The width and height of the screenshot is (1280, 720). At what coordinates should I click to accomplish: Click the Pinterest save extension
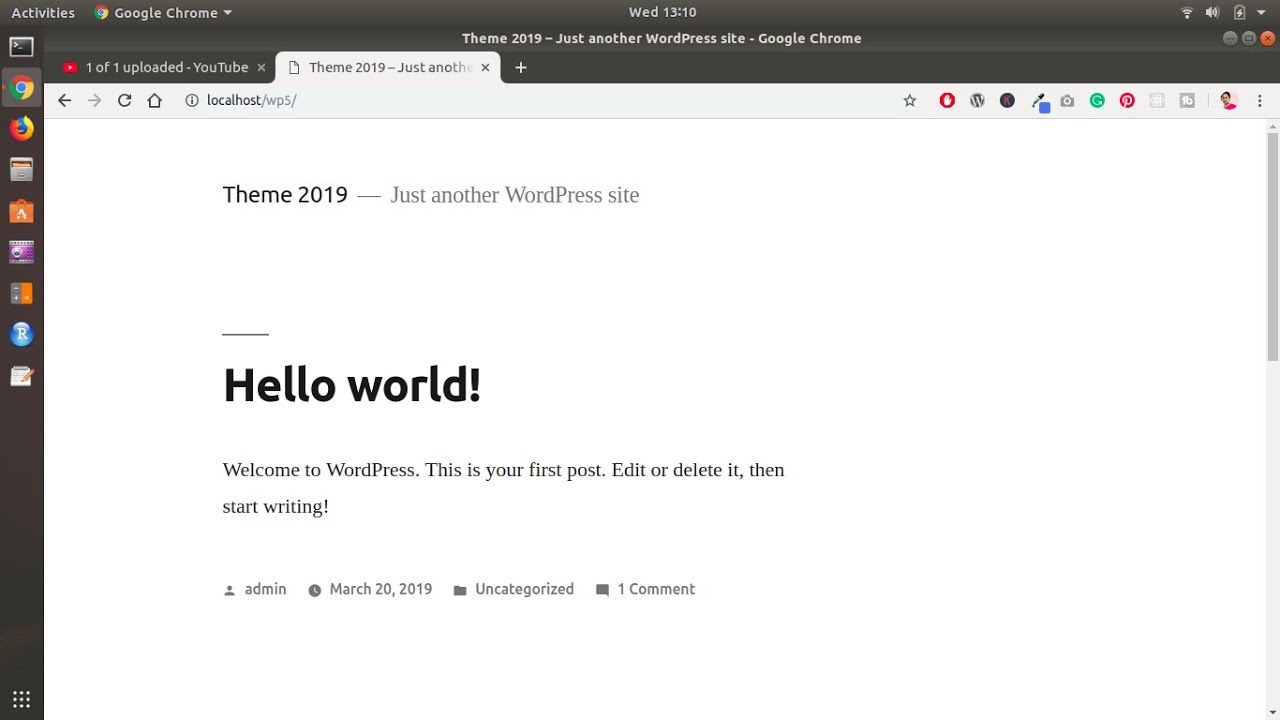pyautogui.click(x=1127, y=100)
